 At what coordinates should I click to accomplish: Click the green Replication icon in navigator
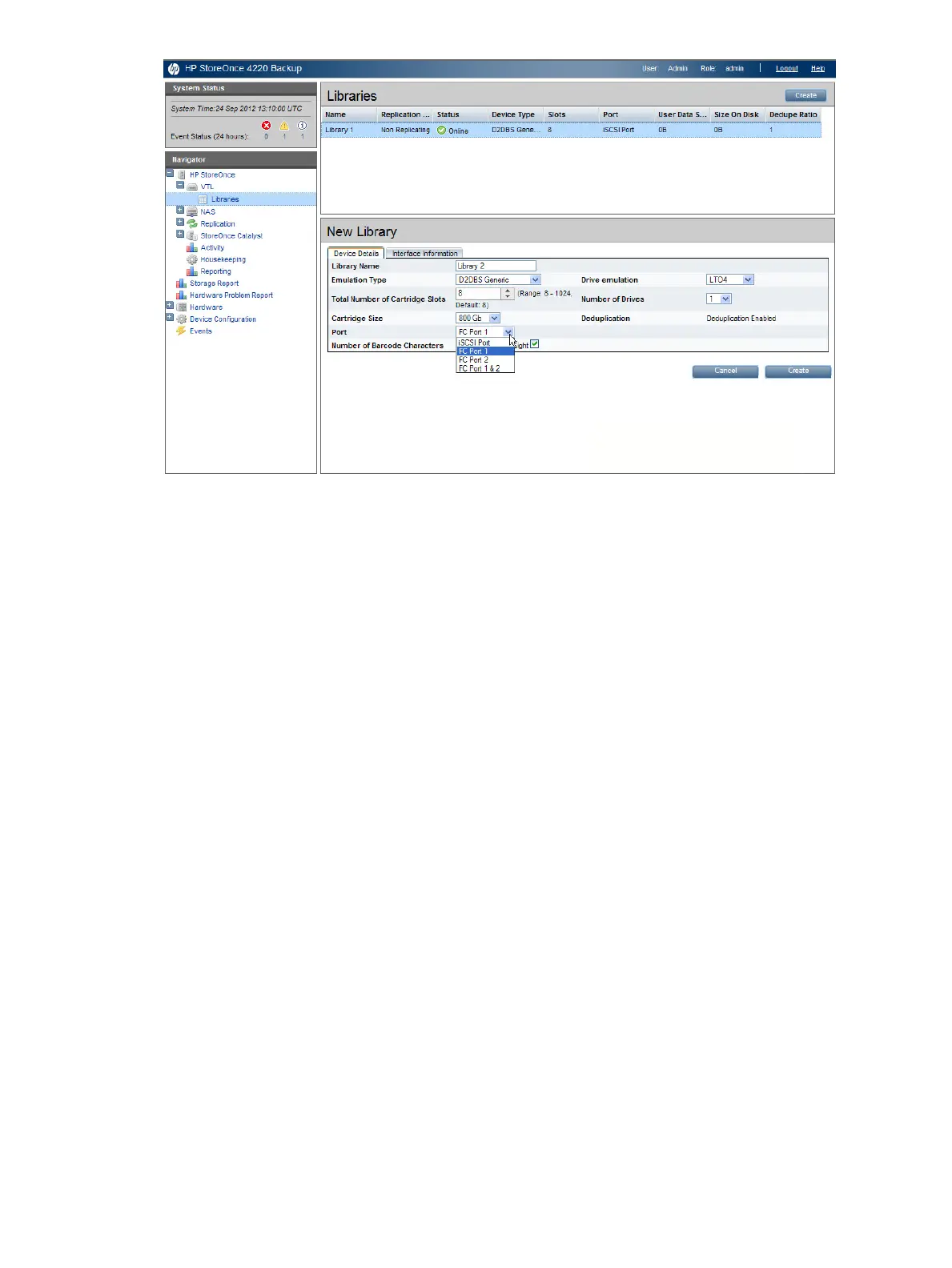(192, 224)
